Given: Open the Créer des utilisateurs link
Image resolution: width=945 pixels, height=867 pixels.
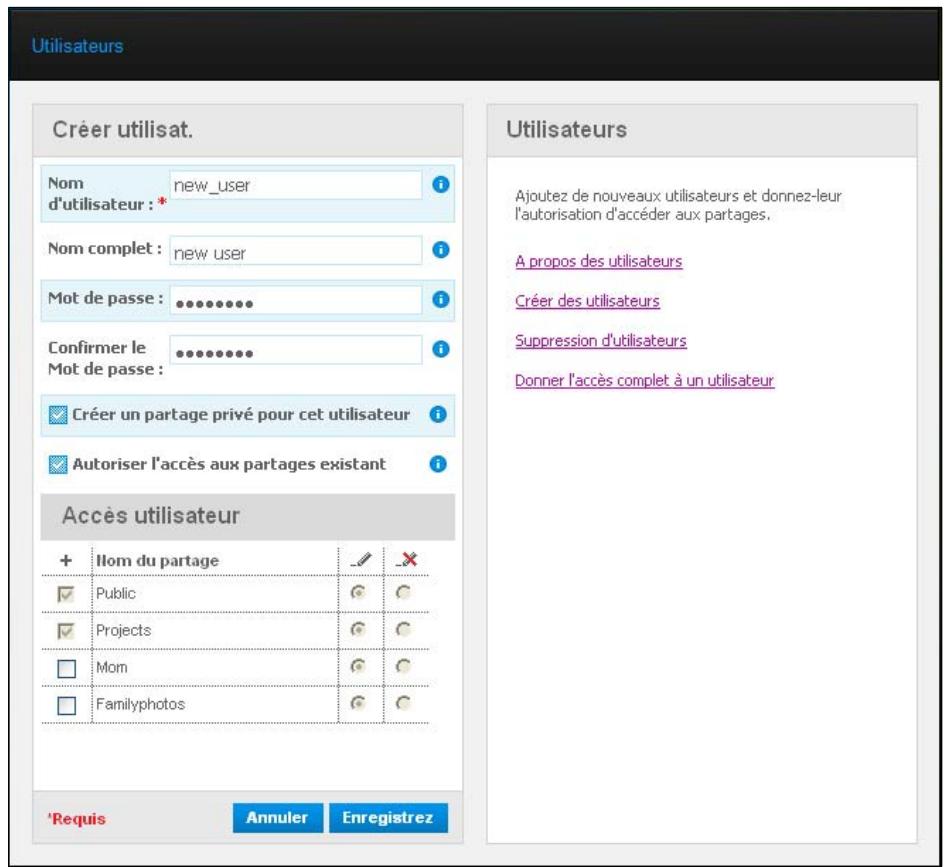Looking at the screenshot, I should pyautogui.click(x=587, y=301).
